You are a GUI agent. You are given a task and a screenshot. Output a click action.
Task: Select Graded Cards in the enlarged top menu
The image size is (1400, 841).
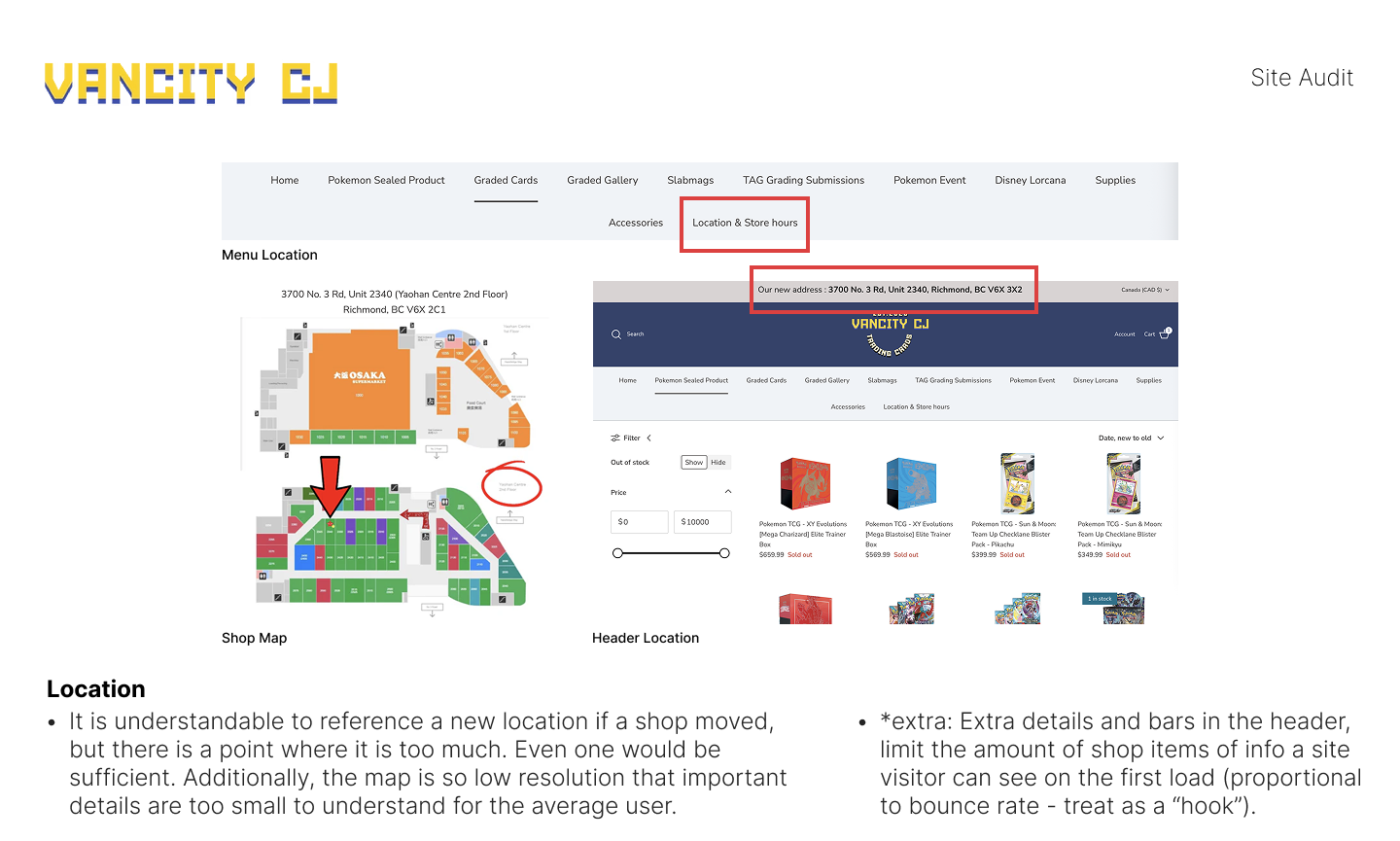[x=506, y=181]
